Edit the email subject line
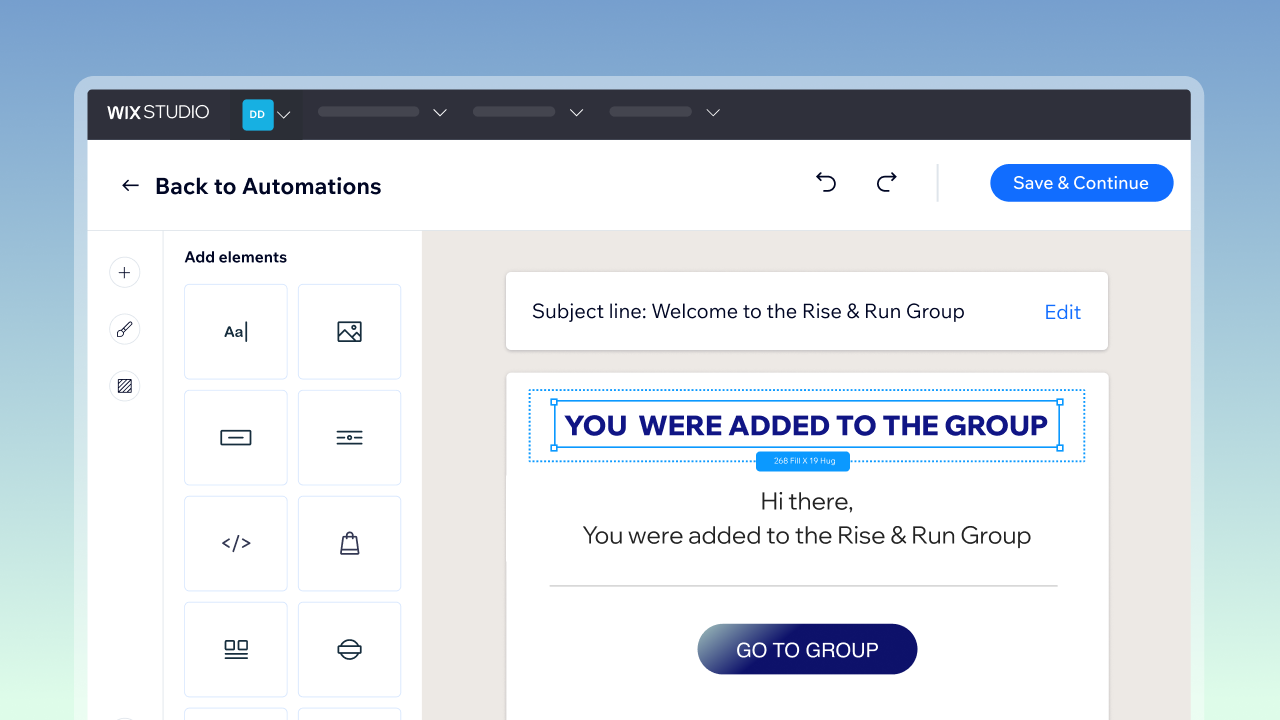The width and height of the screenshot is (1280, 720). click(x=1062, y=311)
